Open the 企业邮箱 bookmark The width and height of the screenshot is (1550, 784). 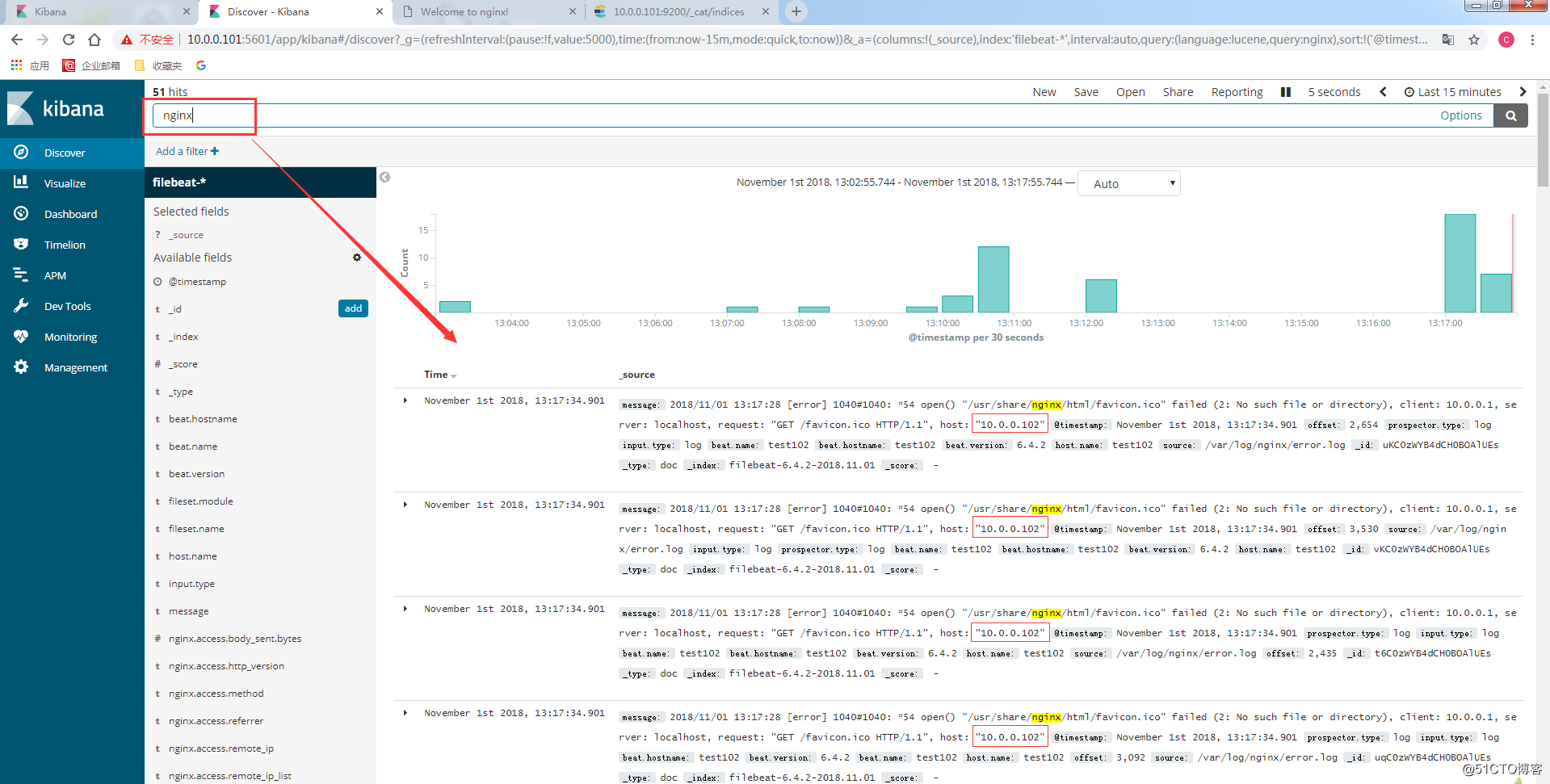point(92,65)
